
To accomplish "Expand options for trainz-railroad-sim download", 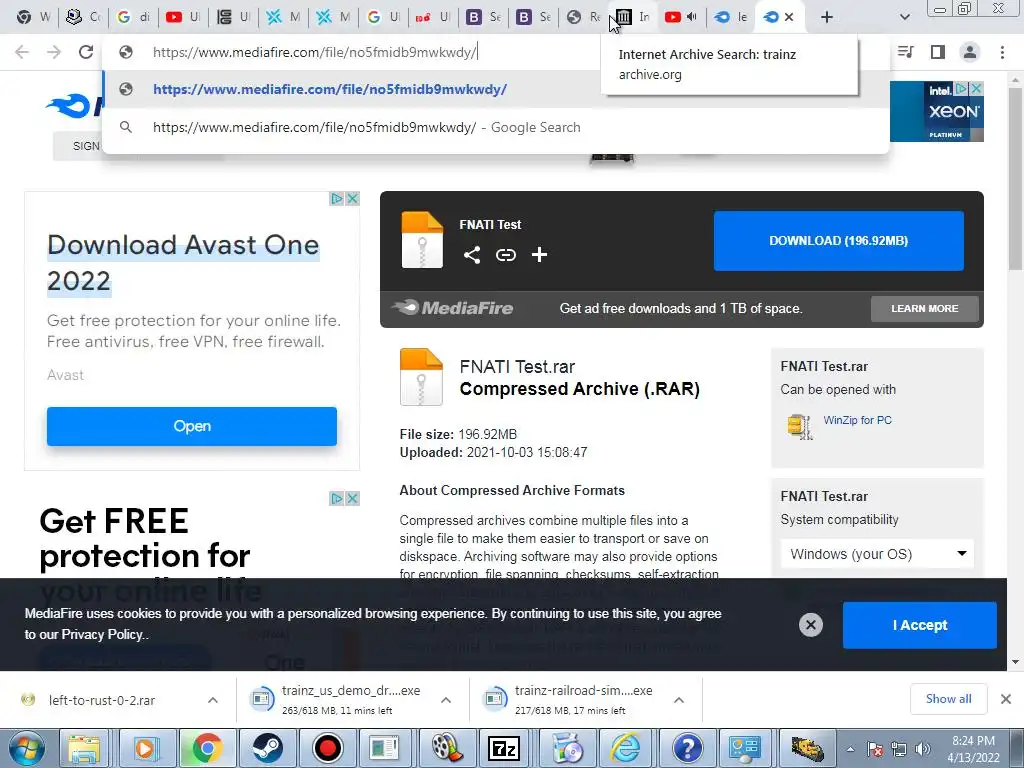I will click(679, 700).
